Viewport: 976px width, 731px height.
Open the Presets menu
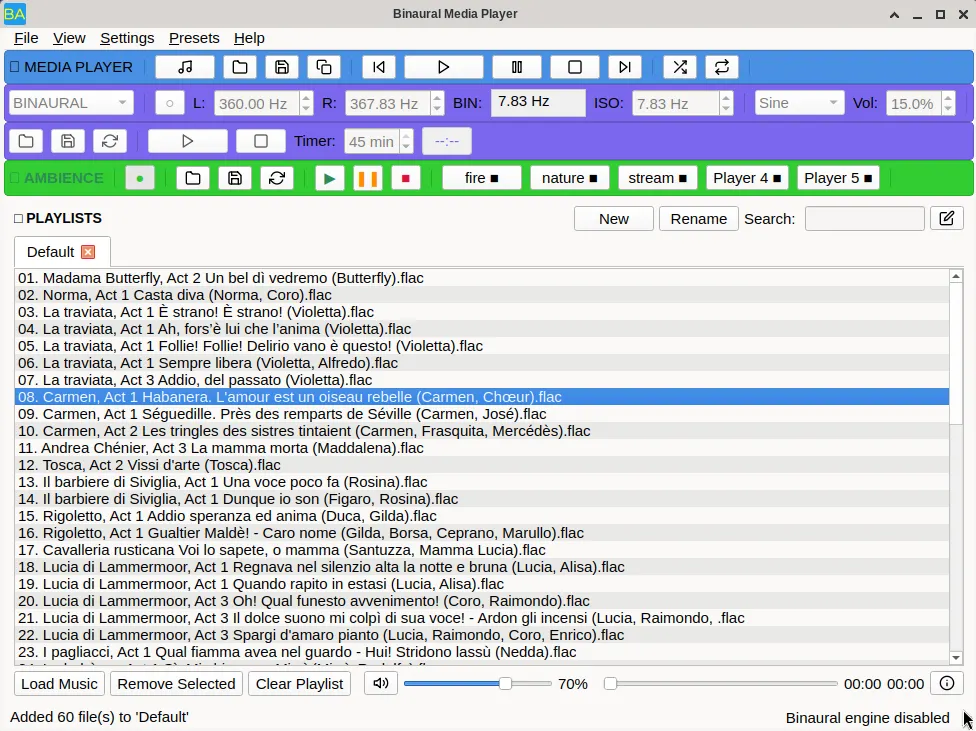(194, 38)
